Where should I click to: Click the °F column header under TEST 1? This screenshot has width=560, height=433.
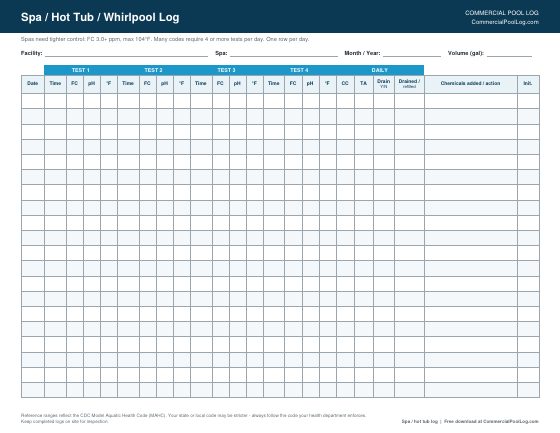pos(109,84)
